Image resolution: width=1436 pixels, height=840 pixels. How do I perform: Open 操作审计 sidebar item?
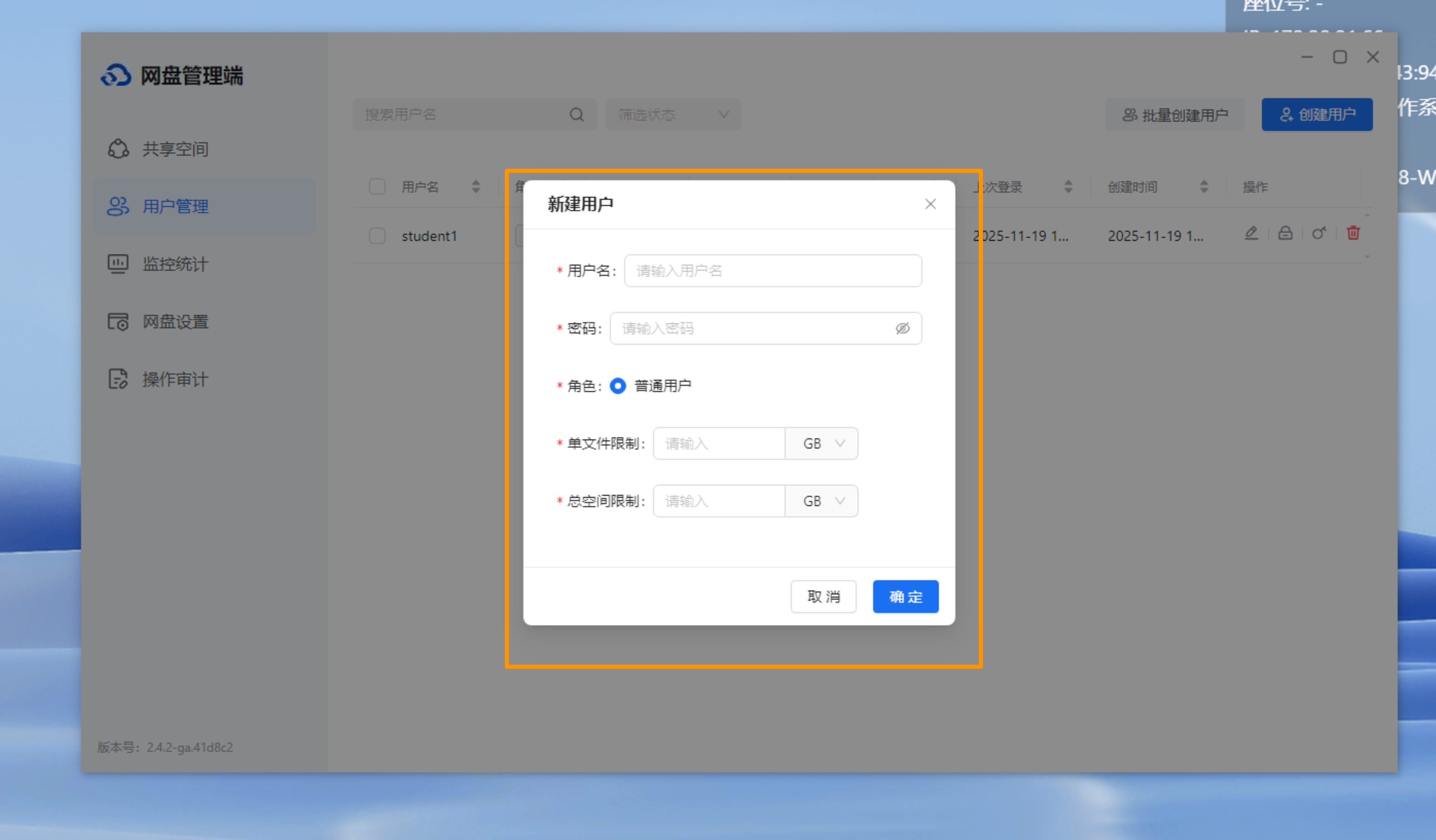(175, 379)
